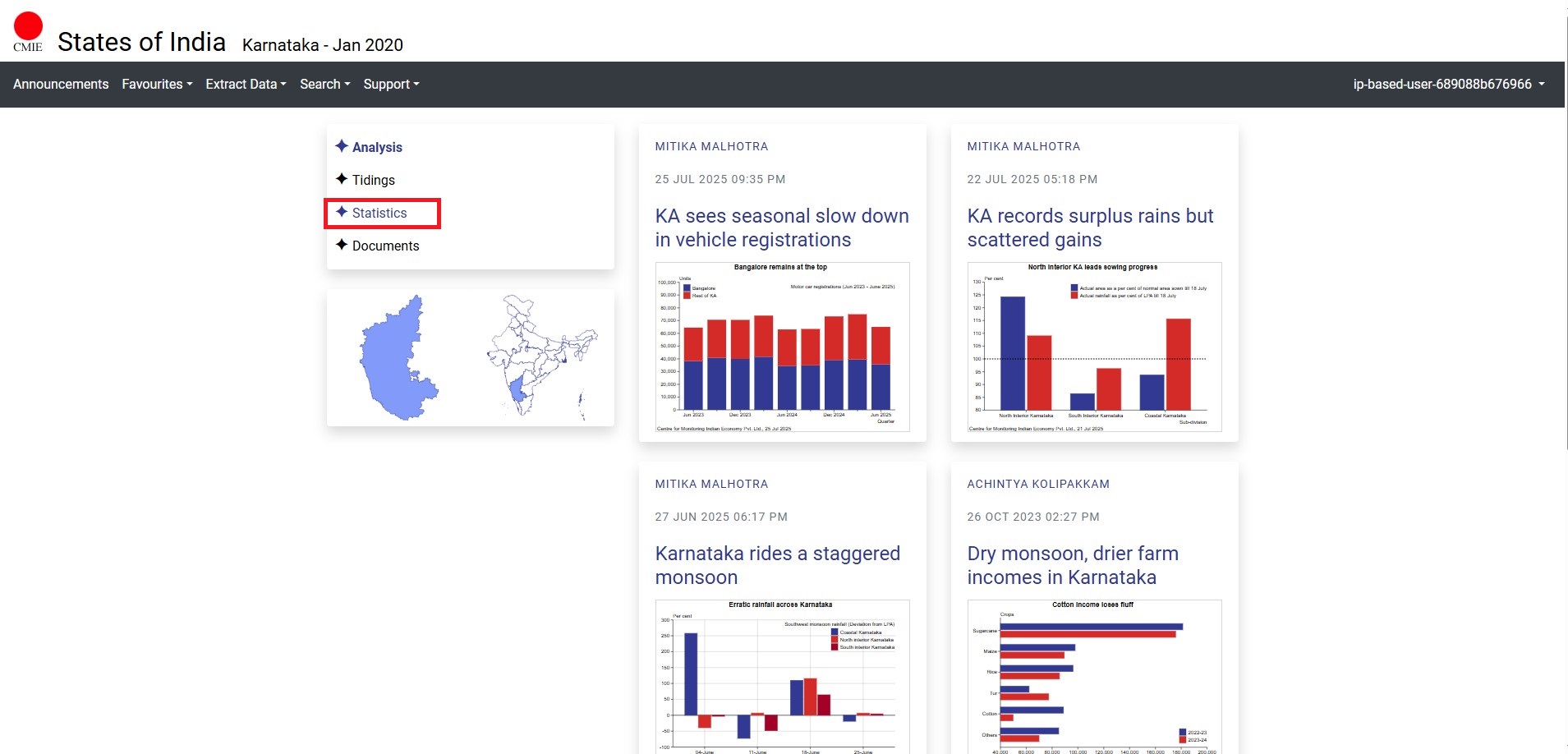Select the blue Karnataka state map
Screen dimensions: 1568x754
click(x=398, y=359)
